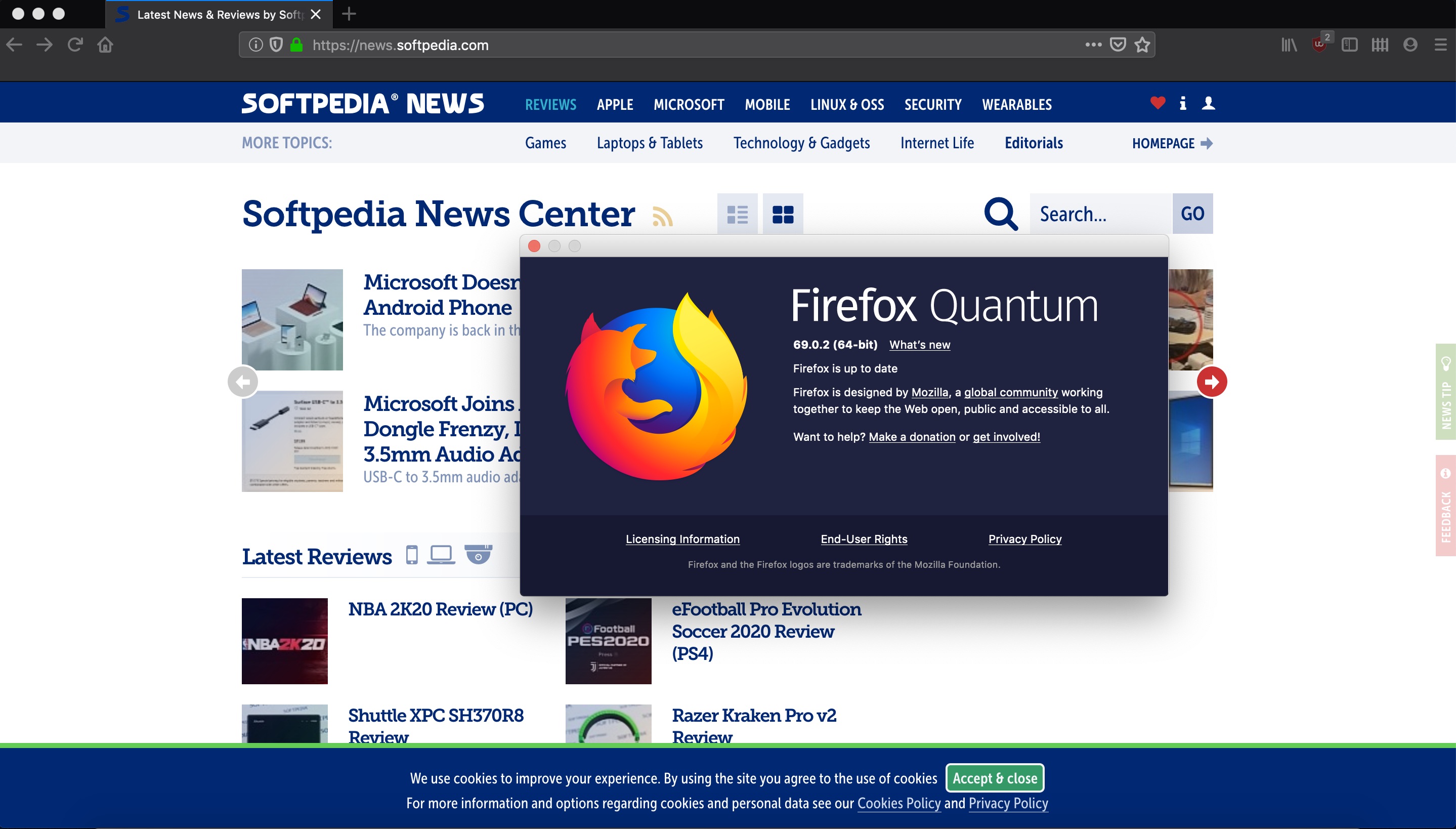Click the green padlock connection icon
This screenshot has width=1456, height=829.
(x=296, y=45)
